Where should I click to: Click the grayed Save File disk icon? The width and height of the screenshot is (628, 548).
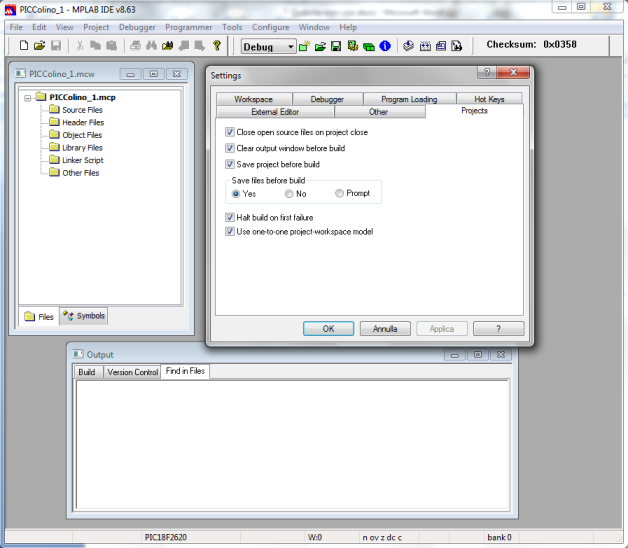click(x=56, y=46)
